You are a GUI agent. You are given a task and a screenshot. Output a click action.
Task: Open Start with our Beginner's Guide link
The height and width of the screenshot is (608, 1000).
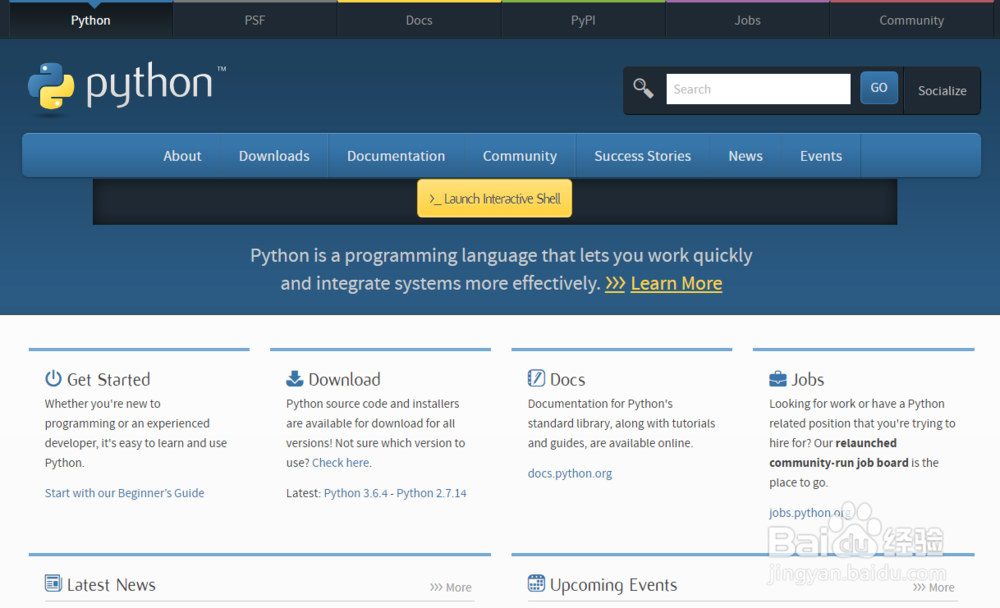pyautogui.click(x=124, y=493)
